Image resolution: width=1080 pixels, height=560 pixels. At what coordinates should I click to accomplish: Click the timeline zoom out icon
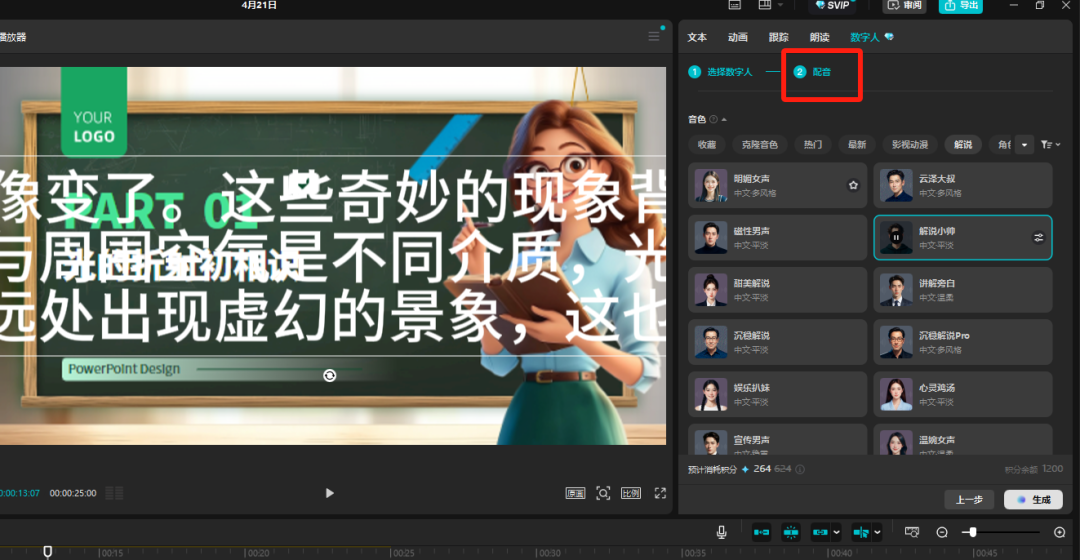coord(942,532)
